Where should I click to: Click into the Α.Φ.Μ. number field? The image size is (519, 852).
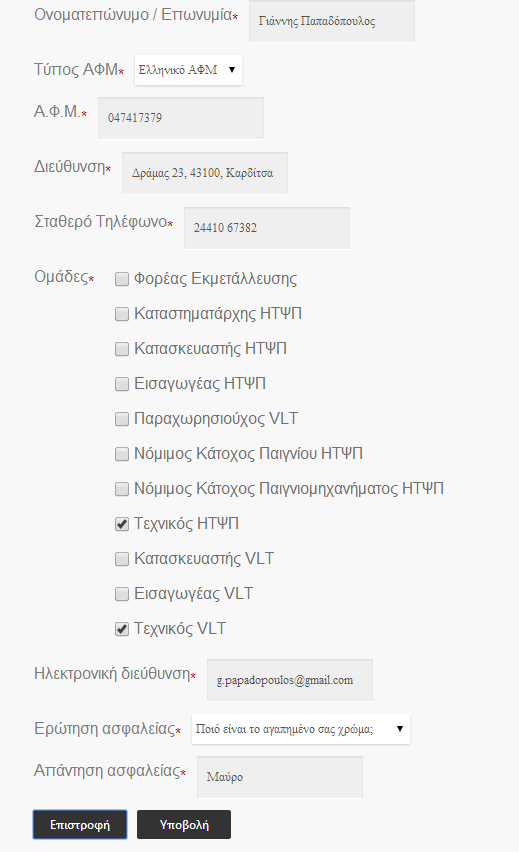[181, 118]
